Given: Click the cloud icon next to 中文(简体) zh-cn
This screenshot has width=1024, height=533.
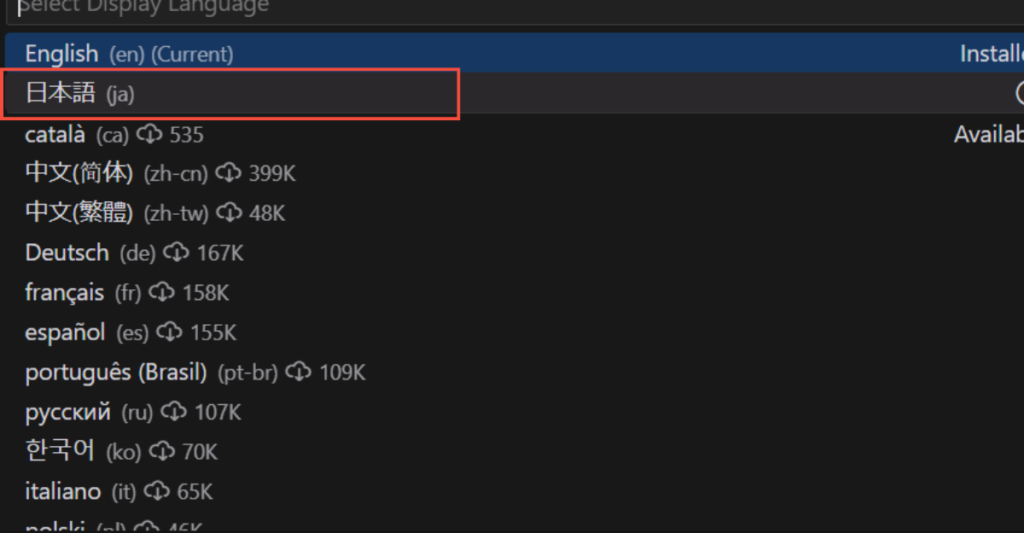Looking at the screenshot, I should [229, 173].
